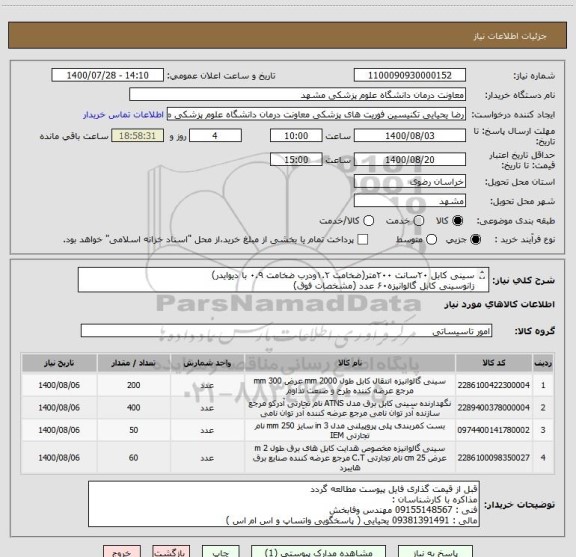This screenshot has height=557, width=576.
Task: Click the announcement date field 1400/07/28 - 14:10
Action: [108, 75]
